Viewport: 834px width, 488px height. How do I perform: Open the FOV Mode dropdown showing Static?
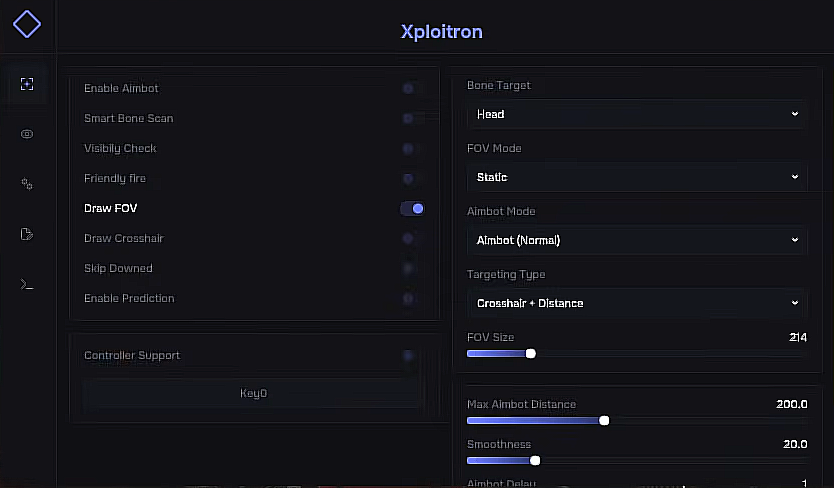tap(637, 177)
